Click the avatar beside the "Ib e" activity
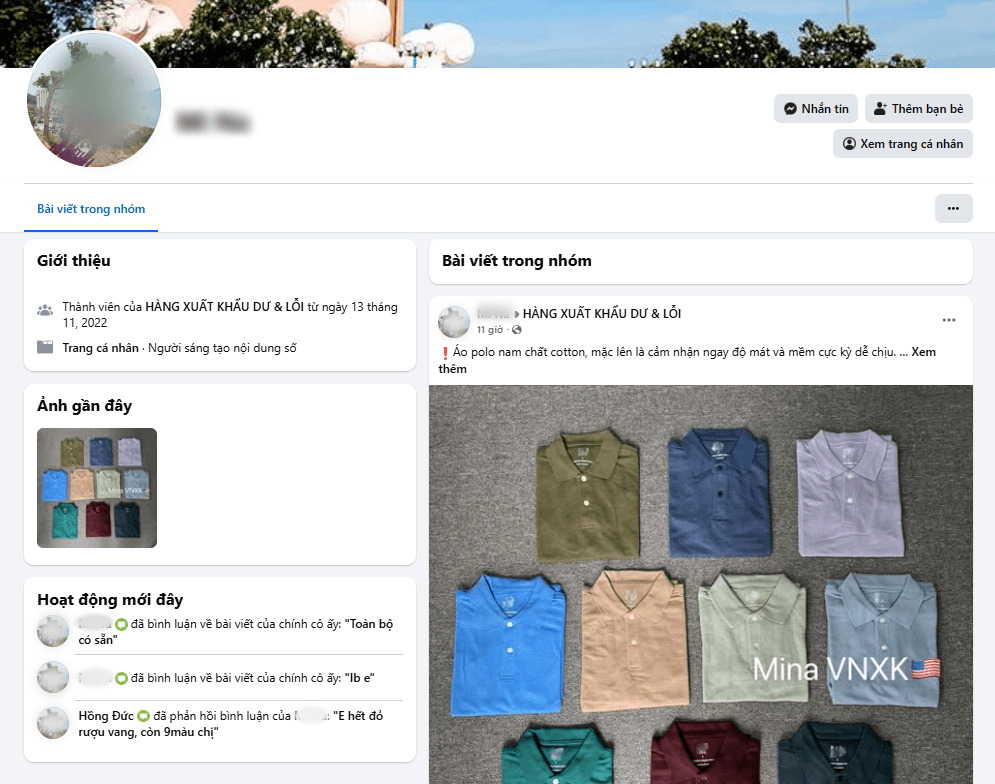The height and width of the screenshot is (784, 995). [53, 677]
